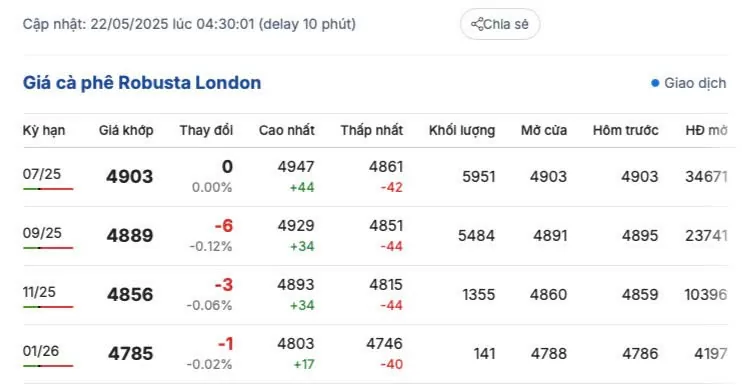Screen dimensions: 742x385
Task: Select the 09/25 contract term
Action: [x=42, y=233]
